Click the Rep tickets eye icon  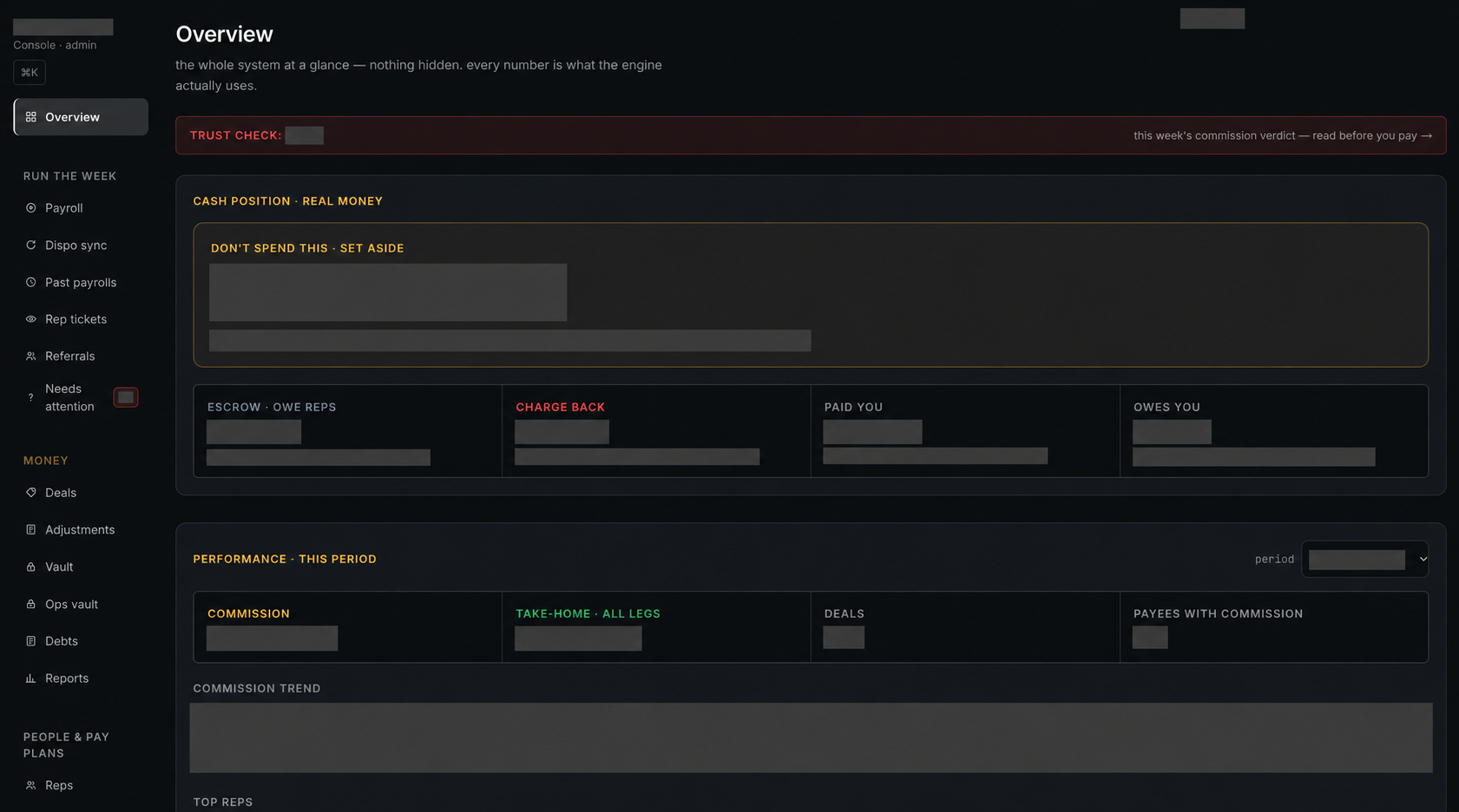click(x=31, y=319)
